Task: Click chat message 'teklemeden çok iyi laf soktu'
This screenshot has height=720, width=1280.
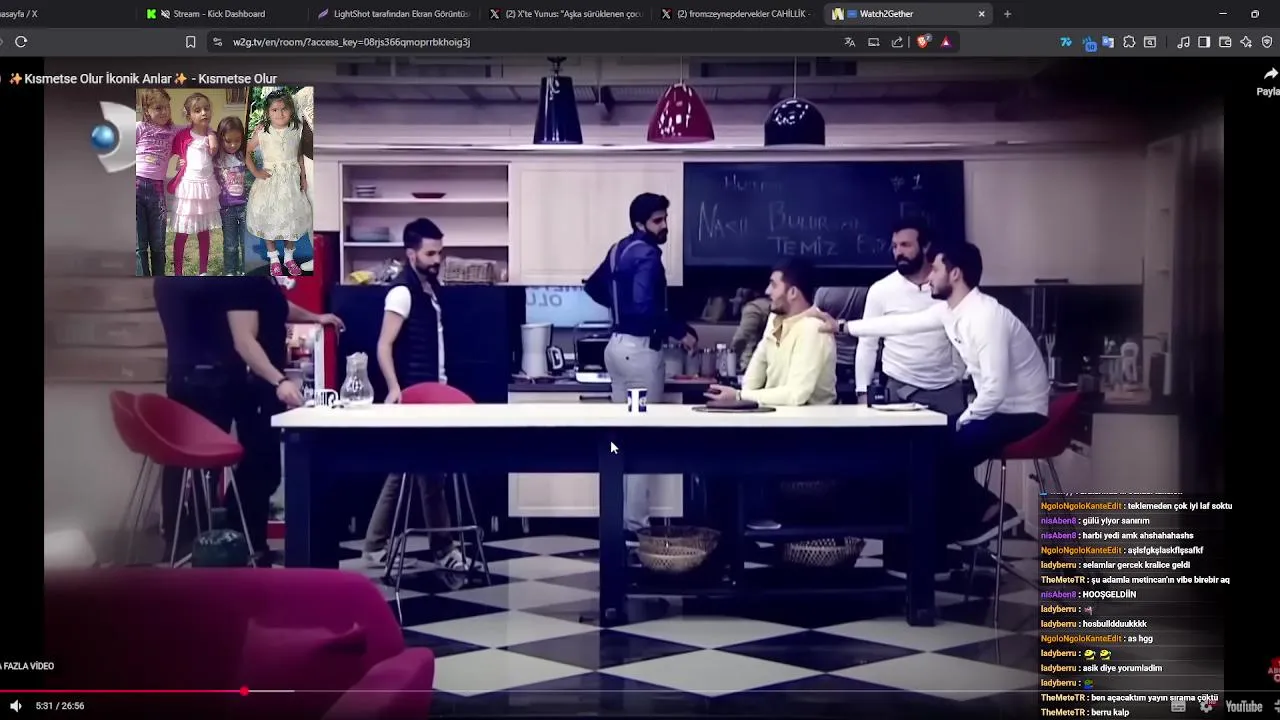Action: pyautogui.click(x=1178, y=506)
